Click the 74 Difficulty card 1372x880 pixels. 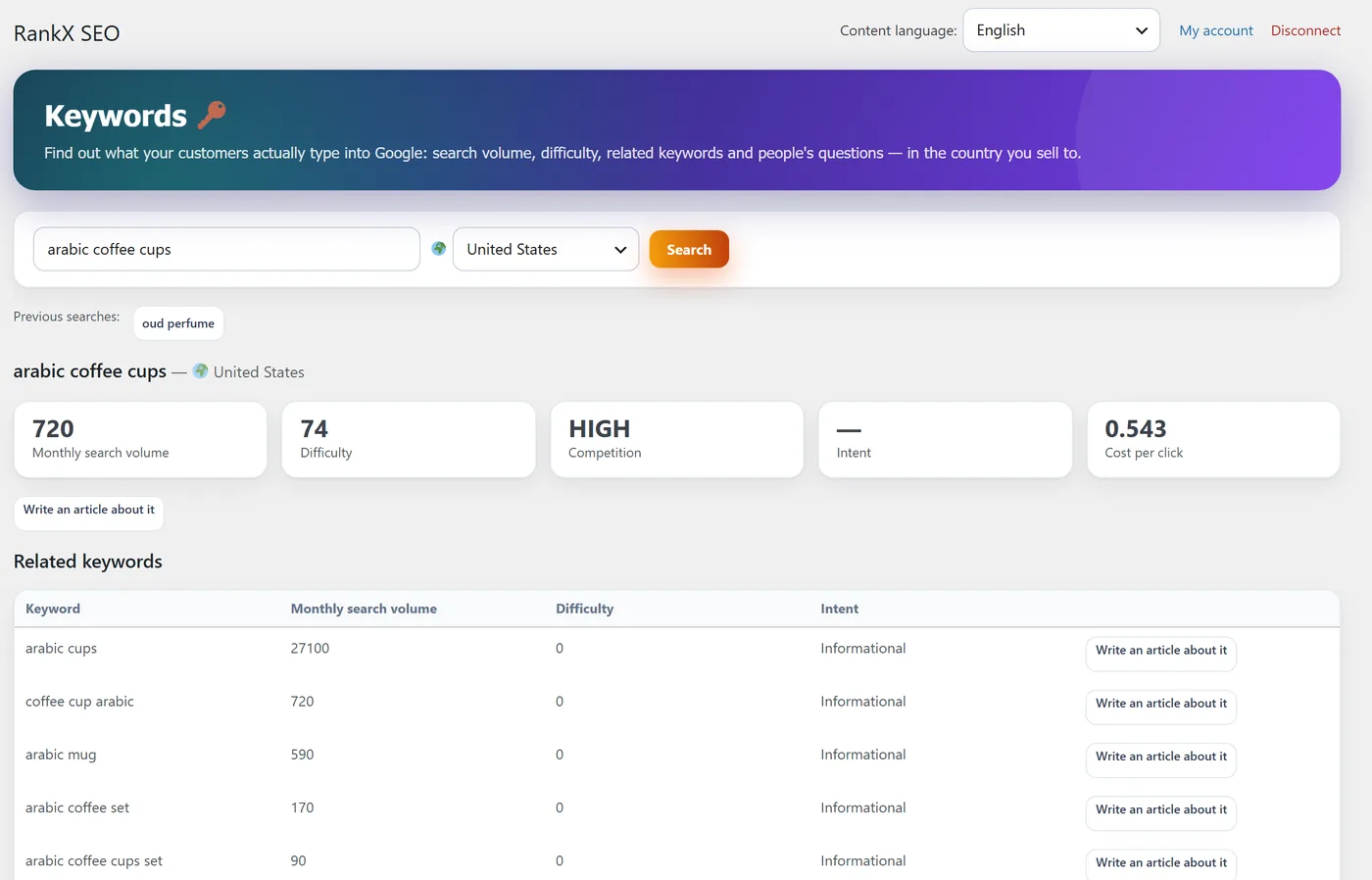click(x=409, y=440)
